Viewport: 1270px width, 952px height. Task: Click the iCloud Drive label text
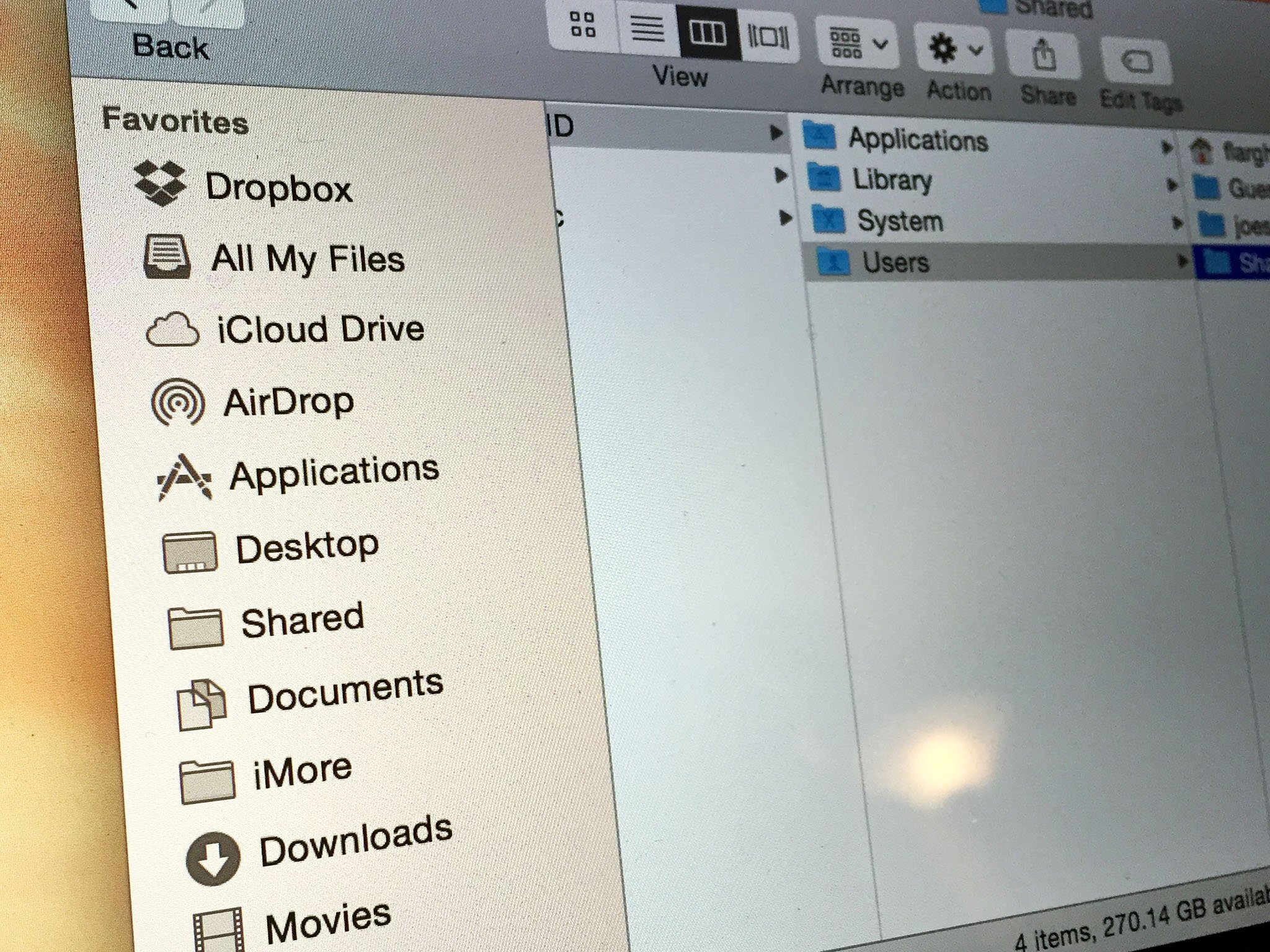(x=321, y=328)
